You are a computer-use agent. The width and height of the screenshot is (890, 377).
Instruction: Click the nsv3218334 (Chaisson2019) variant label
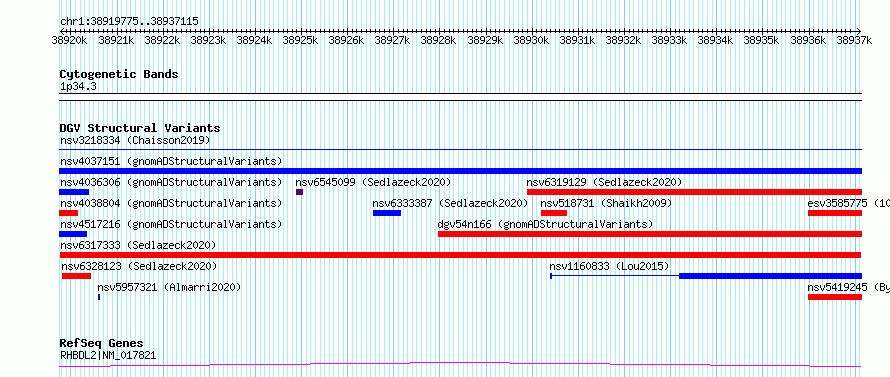pos(135,140)
